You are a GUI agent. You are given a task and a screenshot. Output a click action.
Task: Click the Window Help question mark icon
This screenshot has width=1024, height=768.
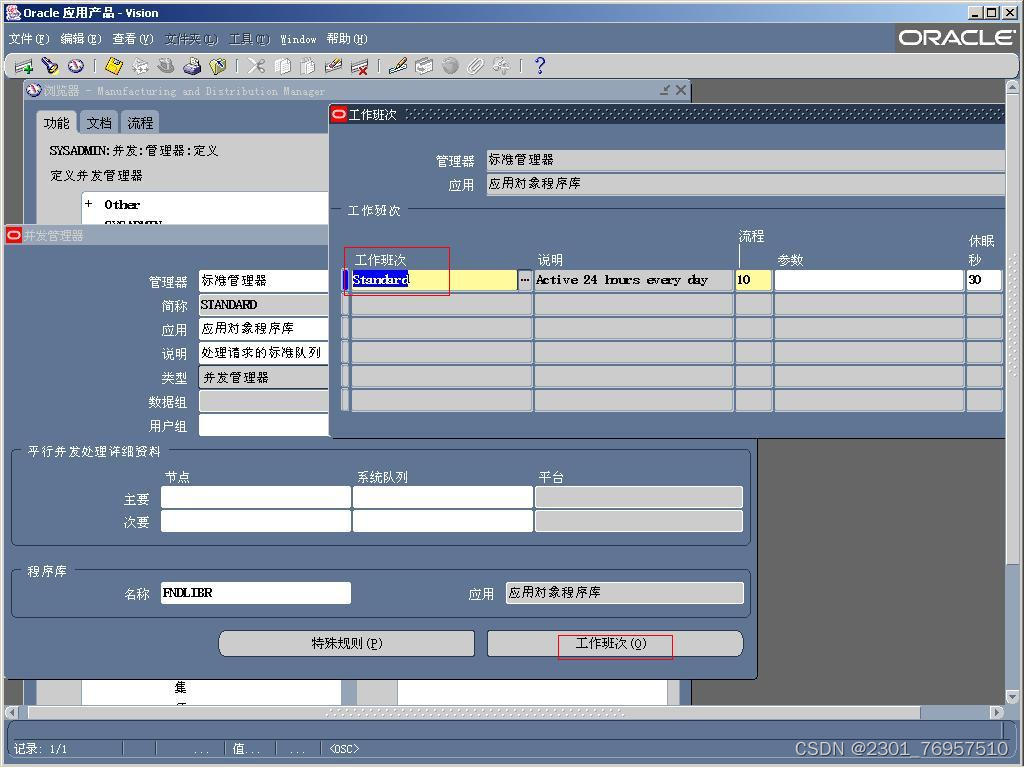539,66
